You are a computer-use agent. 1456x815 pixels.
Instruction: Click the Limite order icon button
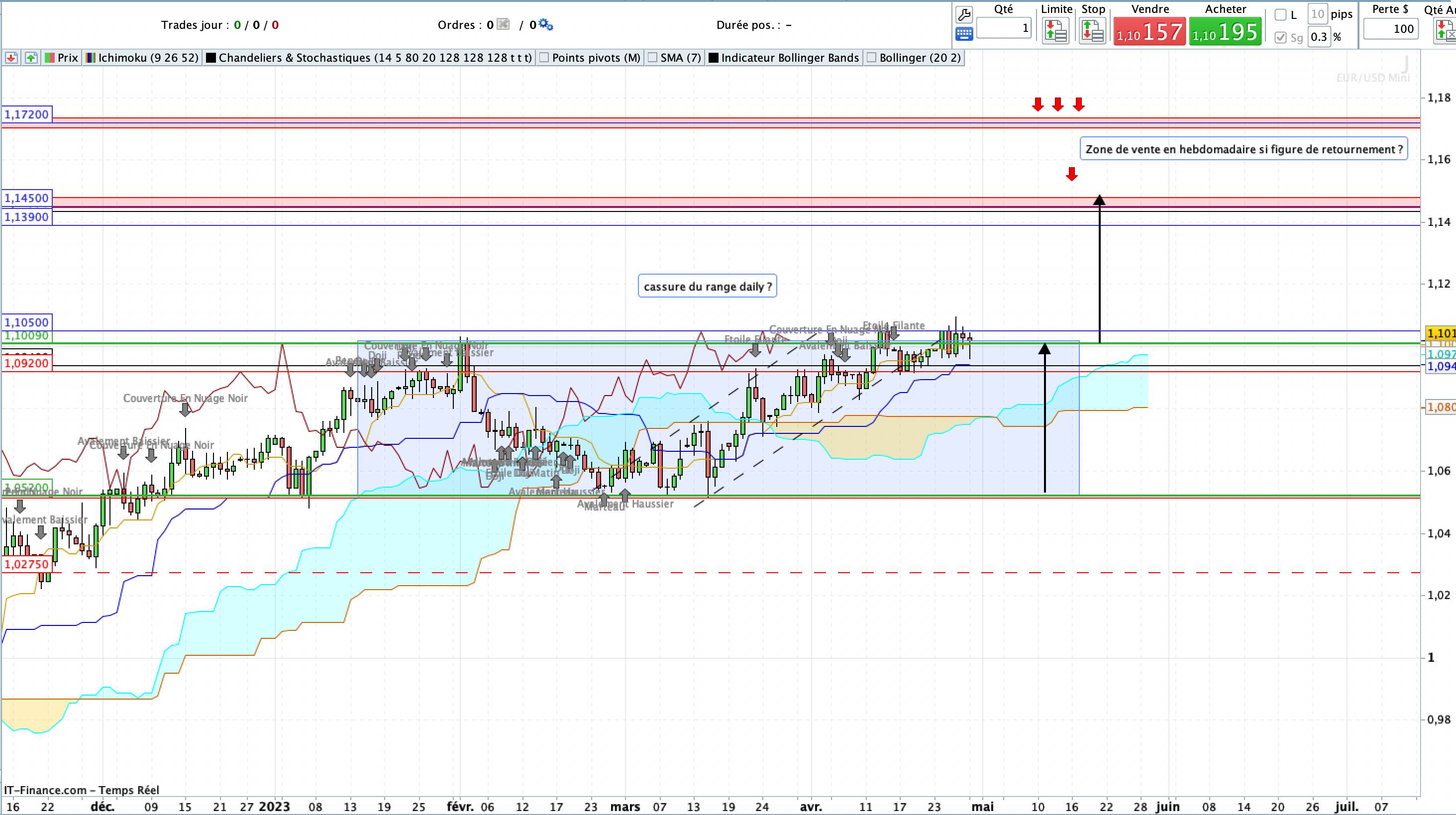pyautogui.click(x=1056, y=31)
